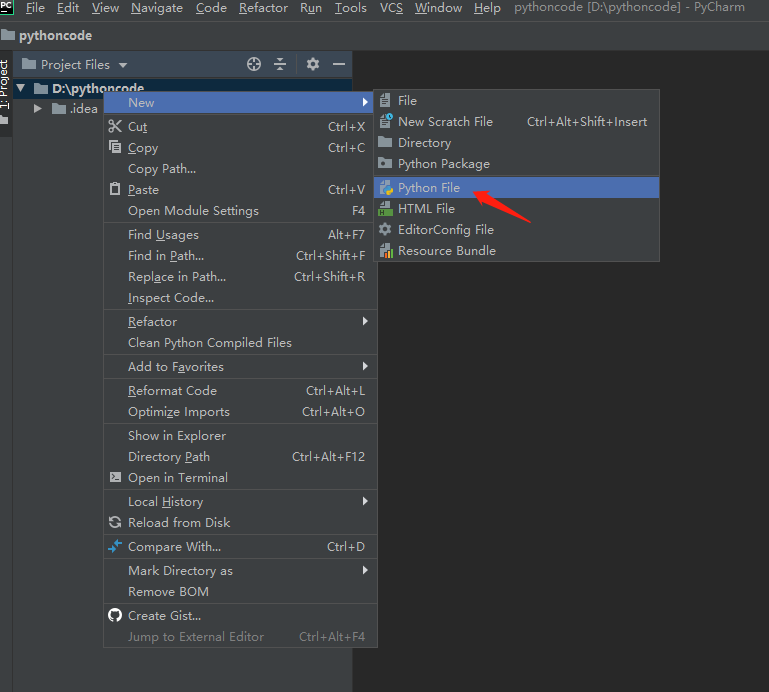The image size is (769, 692).
Task: Open the Edit menu
Action: tap(68, 8)
